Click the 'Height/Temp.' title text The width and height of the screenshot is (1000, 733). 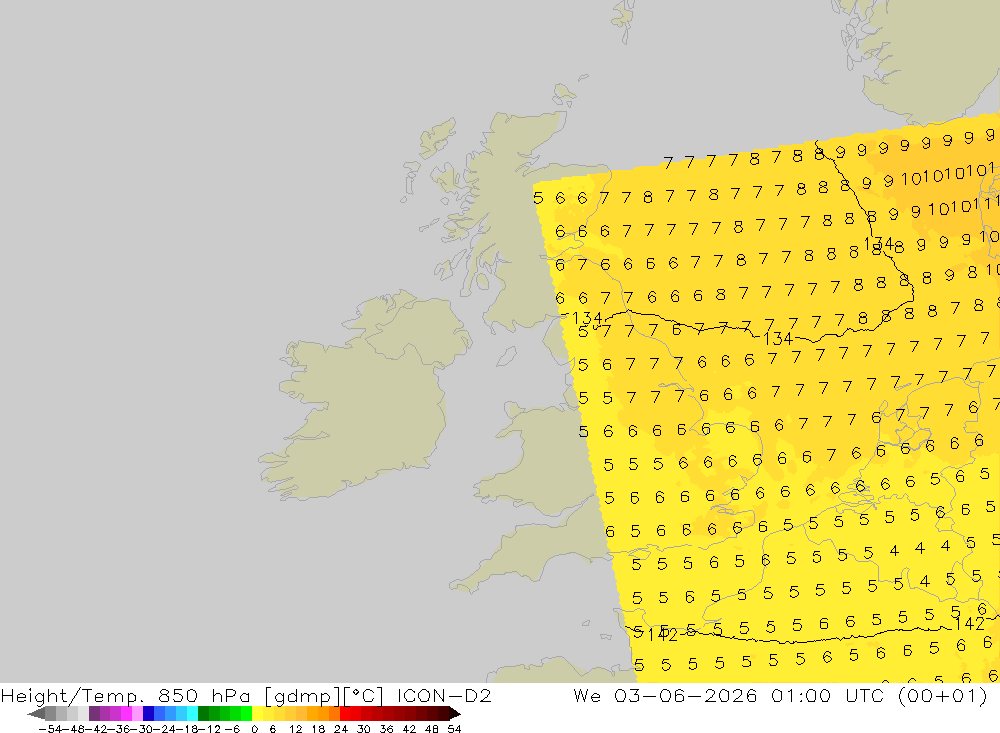pyautogui.click(x=72, y=695)
